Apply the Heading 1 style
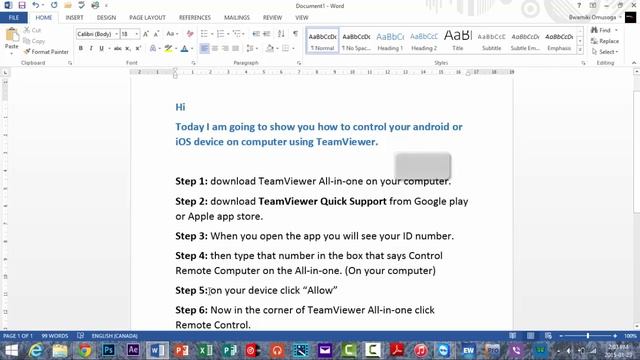640x360 pixels. coord(390,41)
